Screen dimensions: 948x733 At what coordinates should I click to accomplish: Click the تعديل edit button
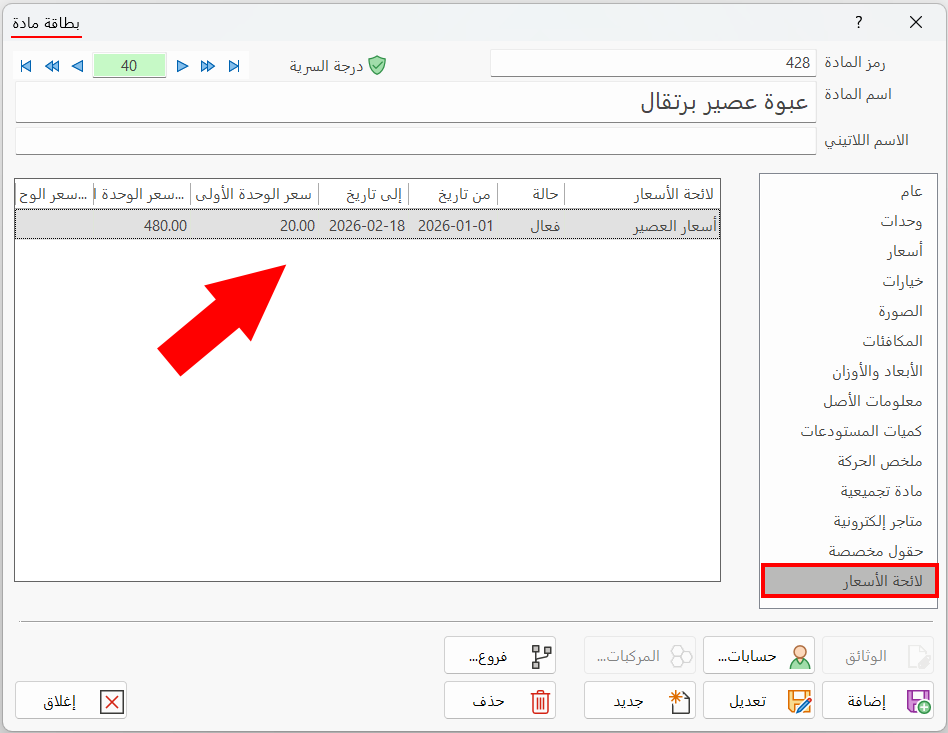click(759, 701)
